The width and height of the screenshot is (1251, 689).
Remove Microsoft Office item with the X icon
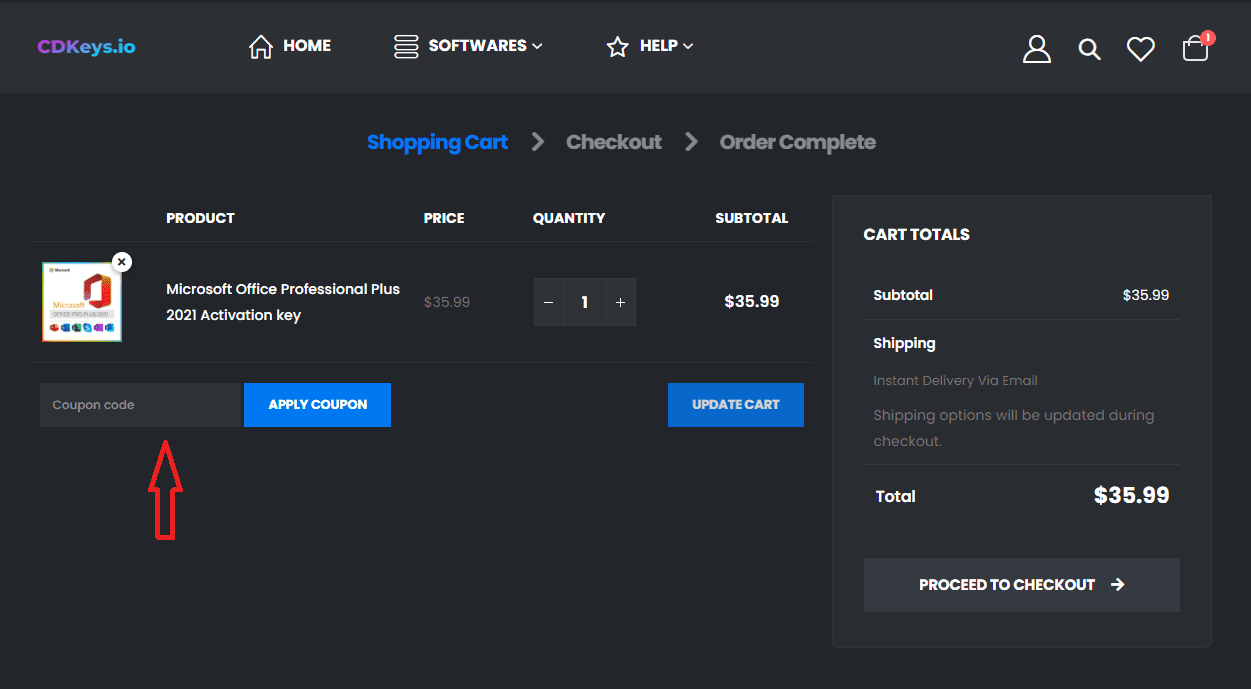(x=122, y=262)
